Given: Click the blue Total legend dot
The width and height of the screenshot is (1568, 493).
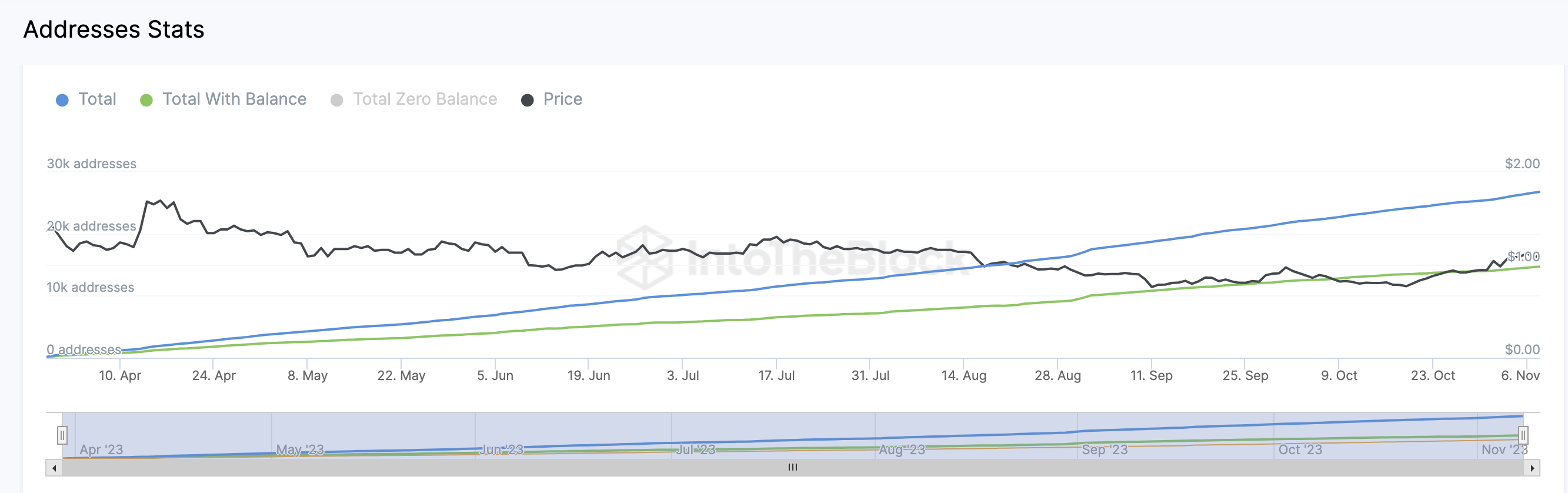Looking at the screenshot, I should 62,101.
